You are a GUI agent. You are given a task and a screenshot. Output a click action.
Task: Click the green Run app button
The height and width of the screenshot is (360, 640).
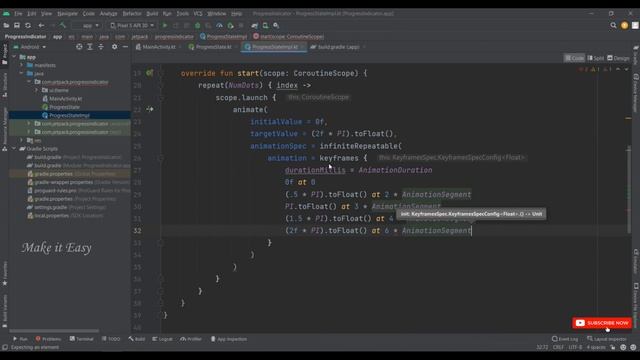coord(165,25)
